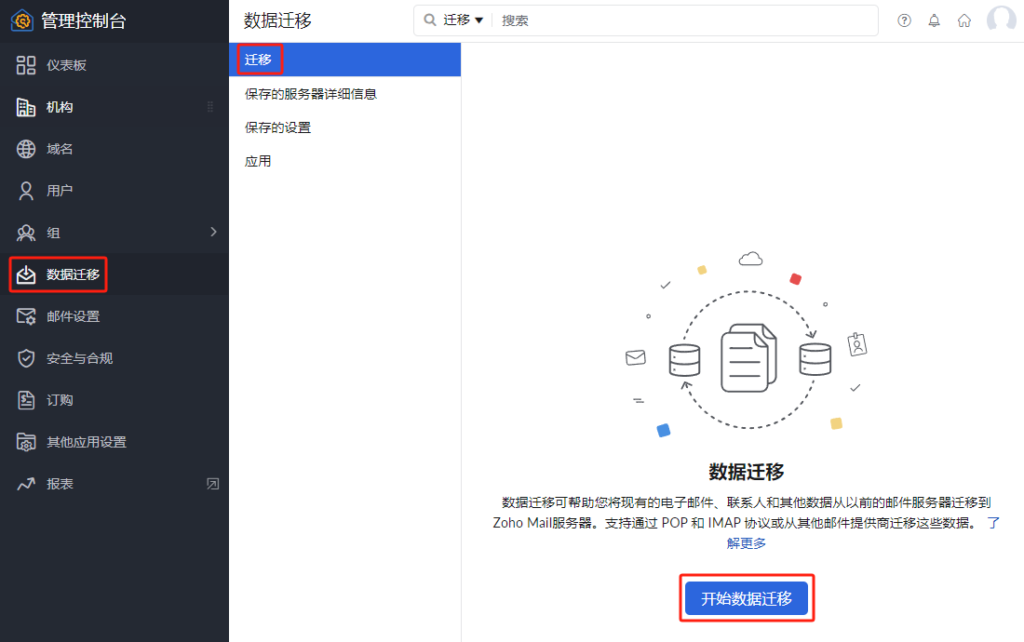Click the 域名 globe icon
This screenshot has height=642, width=1024.
pos(27,149)
